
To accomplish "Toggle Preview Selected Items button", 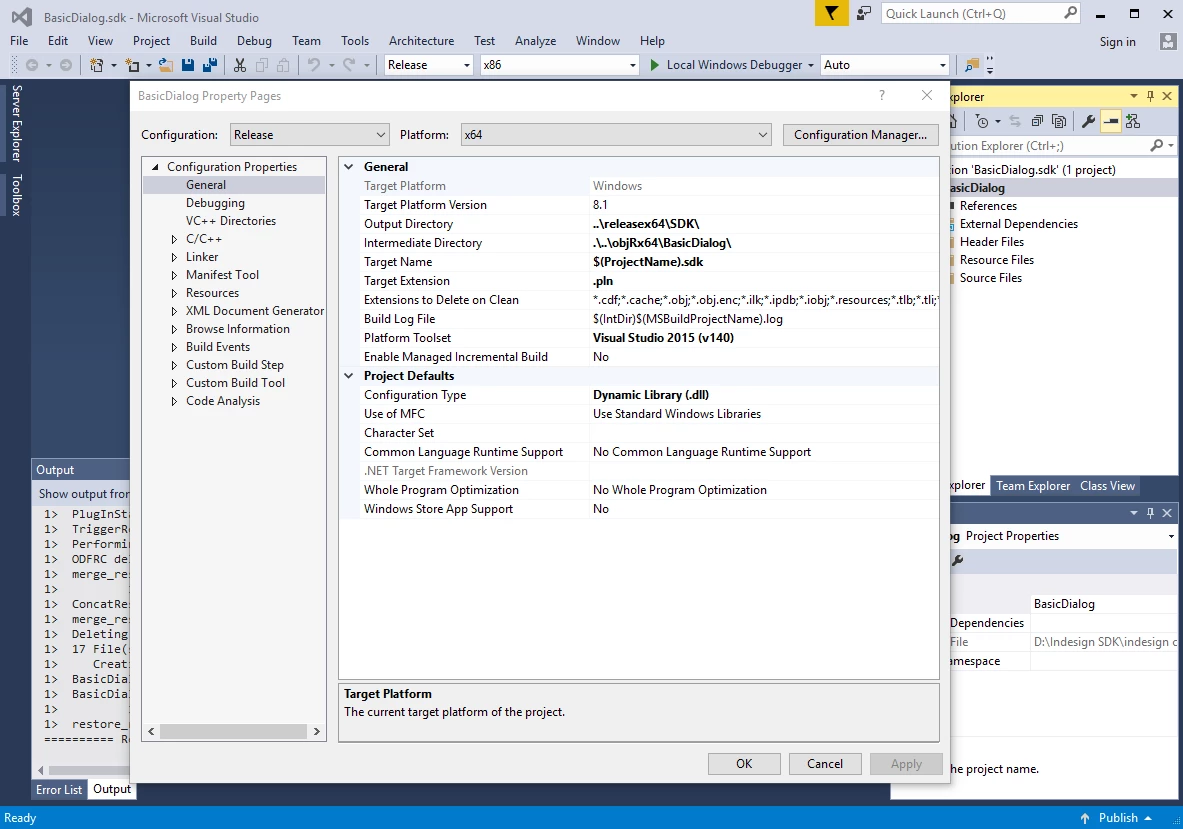I will tap(1111, 121).
